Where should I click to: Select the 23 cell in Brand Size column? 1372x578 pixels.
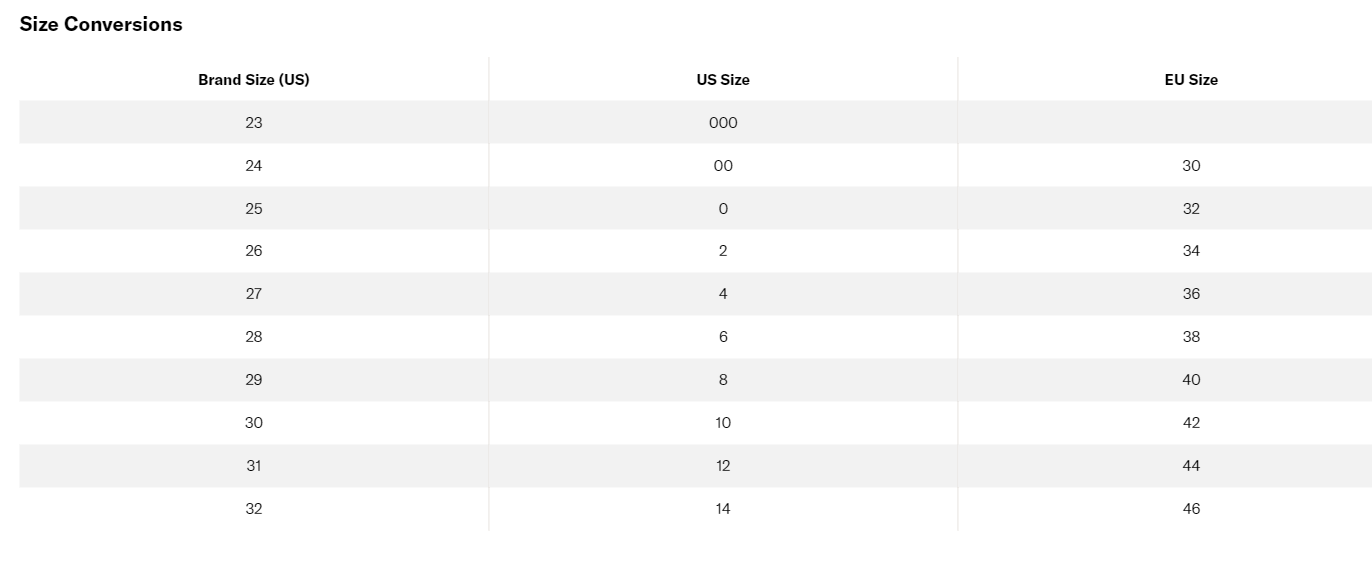point(254,123)
